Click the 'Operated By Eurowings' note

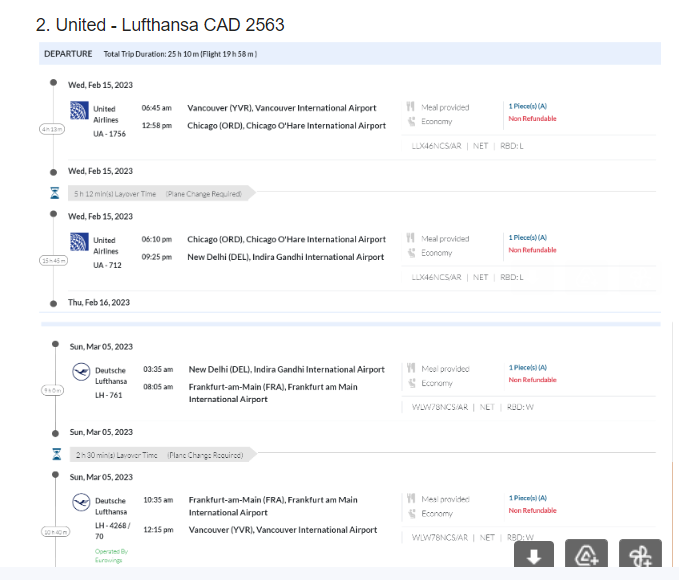[x=111, y=555]
